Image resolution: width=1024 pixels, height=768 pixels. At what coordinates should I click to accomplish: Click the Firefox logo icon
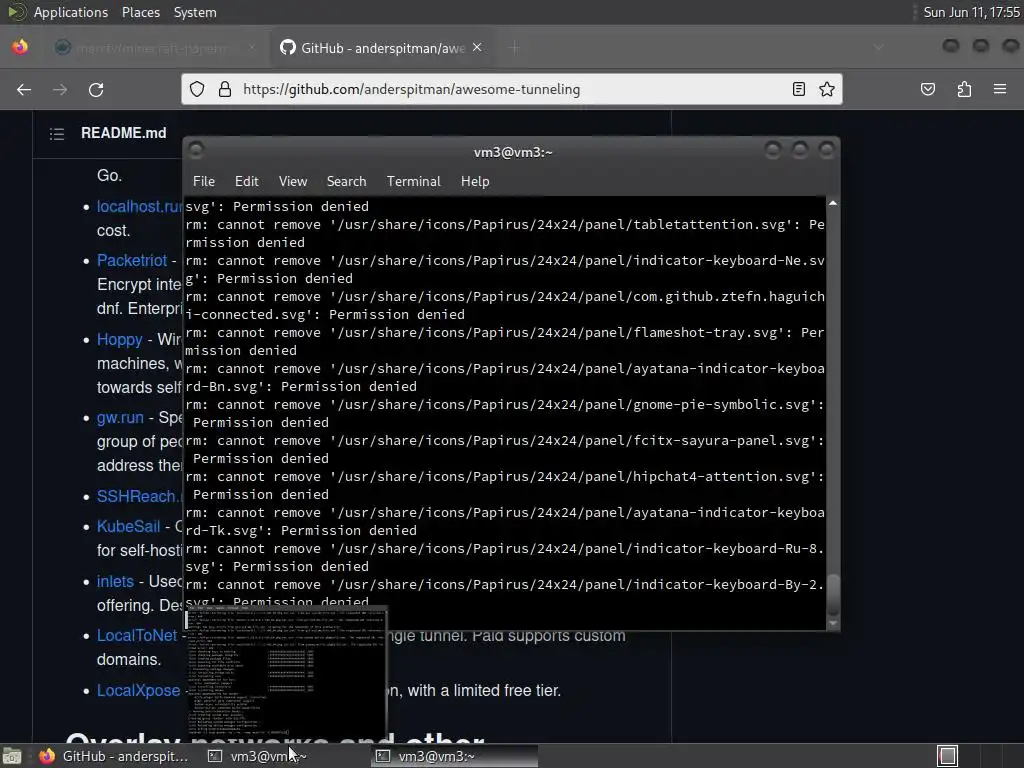coord(20,47)
